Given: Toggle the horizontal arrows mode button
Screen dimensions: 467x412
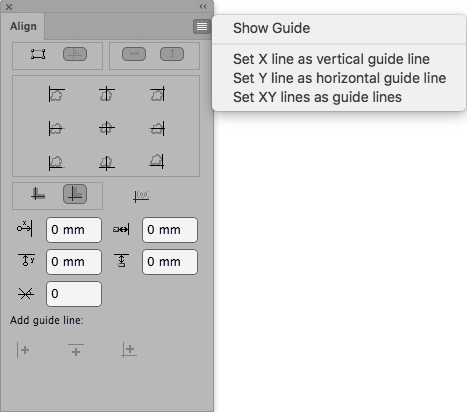Looking at the screenshot, I should tap(134, 54).
